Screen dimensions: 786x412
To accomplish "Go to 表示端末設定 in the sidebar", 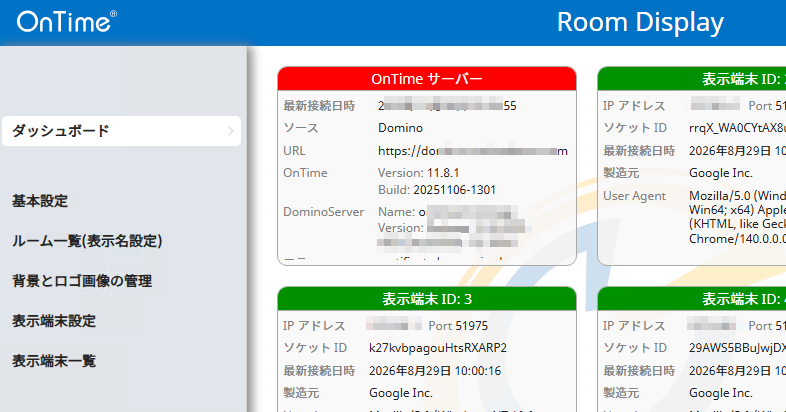I will click(x=54, y=321).
